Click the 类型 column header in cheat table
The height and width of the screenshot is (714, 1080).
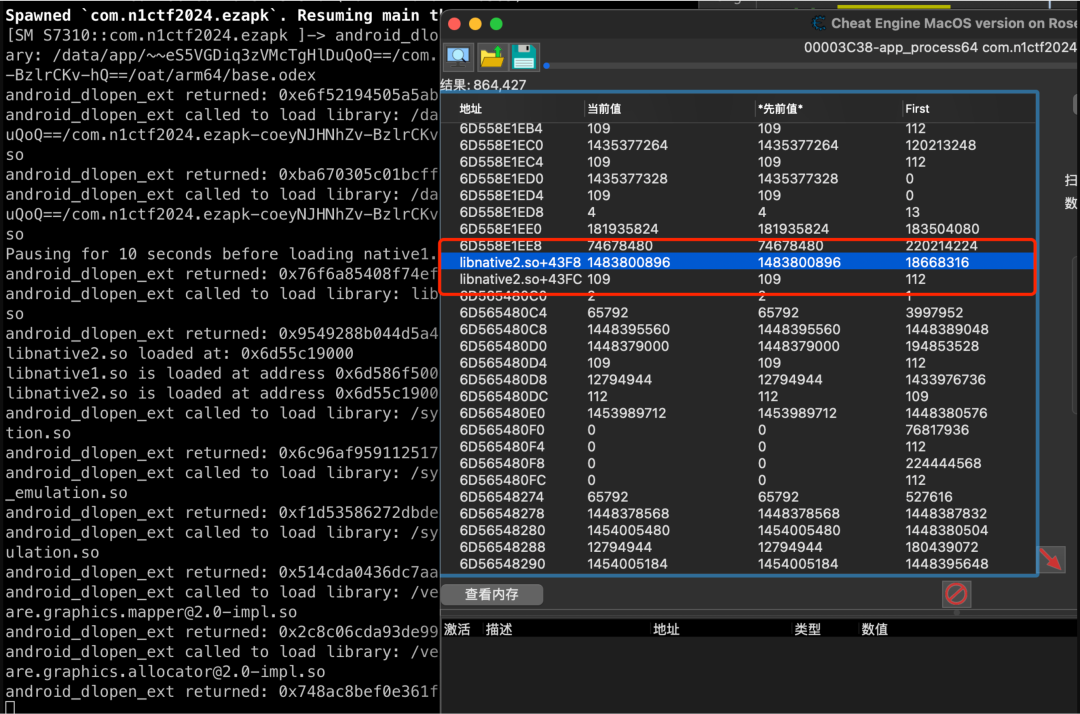tap(807, 630)
